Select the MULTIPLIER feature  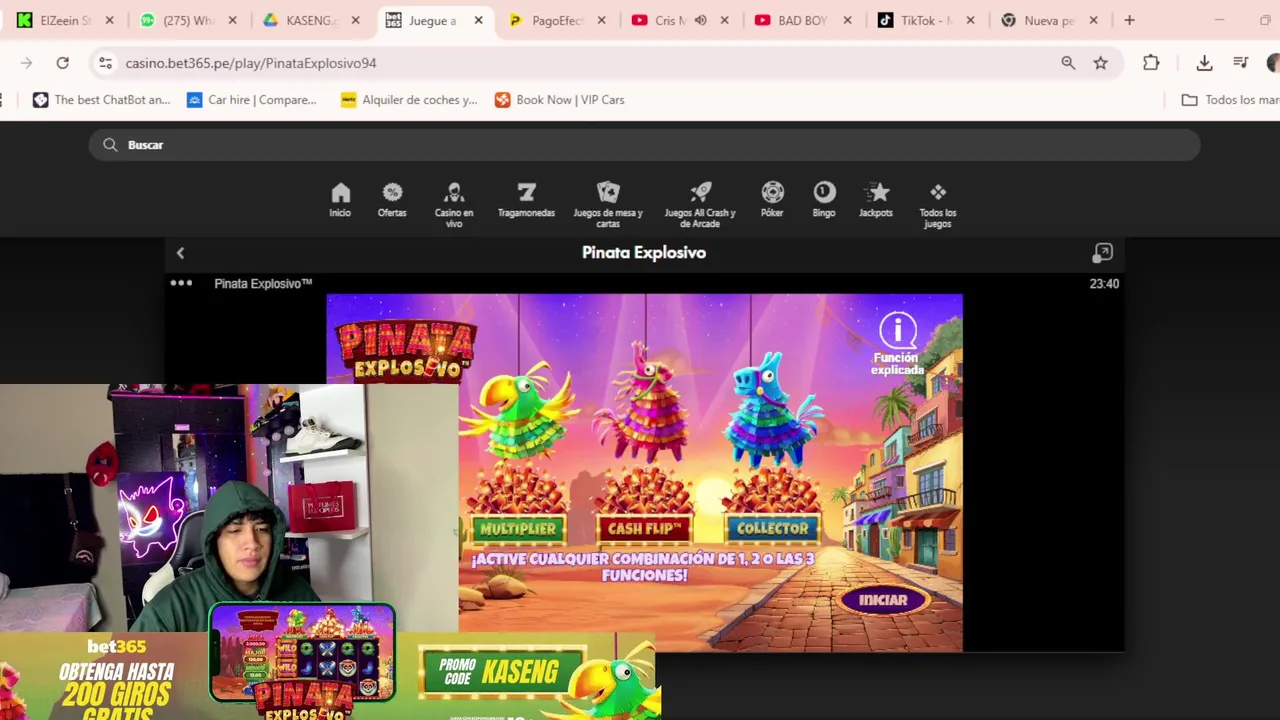click(x=517, y=528)
